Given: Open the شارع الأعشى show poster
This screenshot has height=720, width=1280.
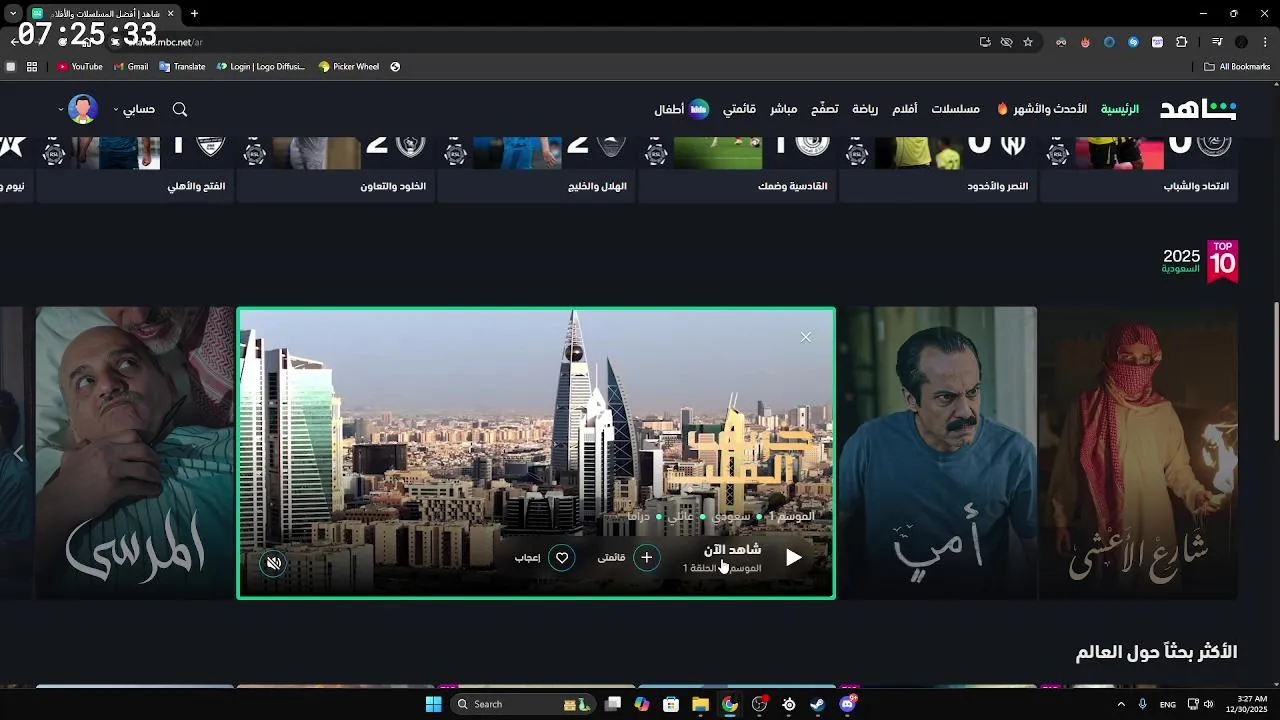Looking at the screenshot, I should (x=1138, y=453).
